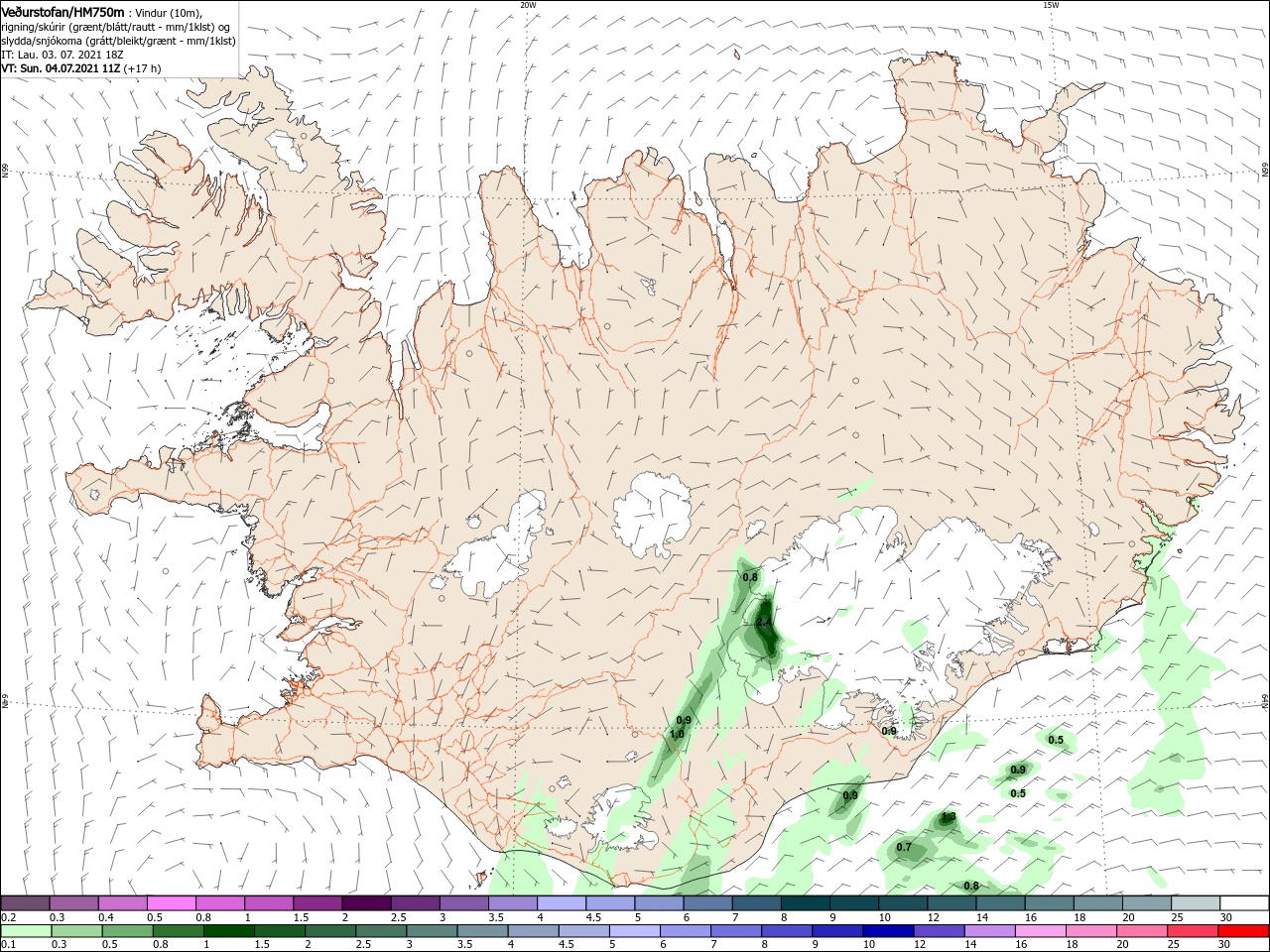
Task: Click the lower legend swatch between 2.5 and 3
Action: [x=380, y=932]
